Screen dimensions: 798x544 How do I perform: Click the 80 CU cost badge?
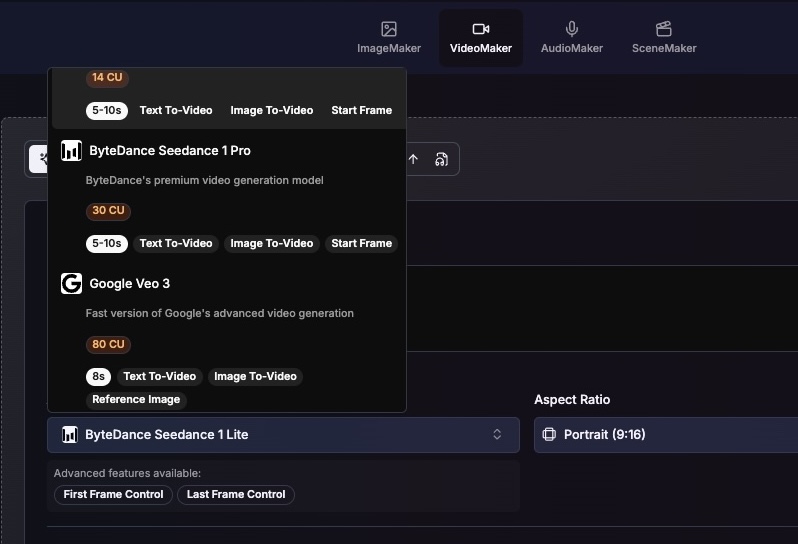click(x=108, y=345)
